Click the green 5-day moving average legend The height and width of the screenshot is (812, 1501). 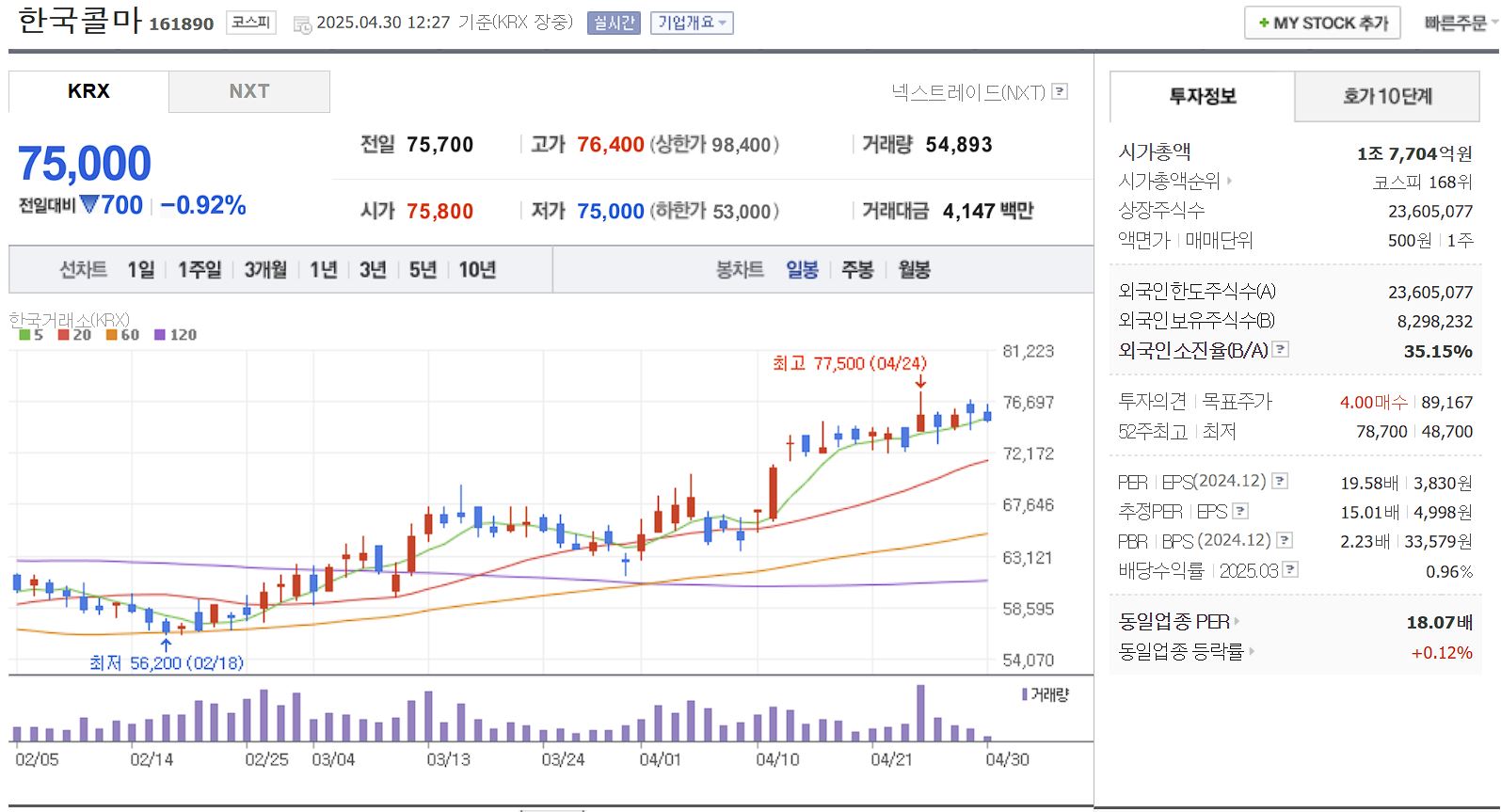[x=30, y=335]
